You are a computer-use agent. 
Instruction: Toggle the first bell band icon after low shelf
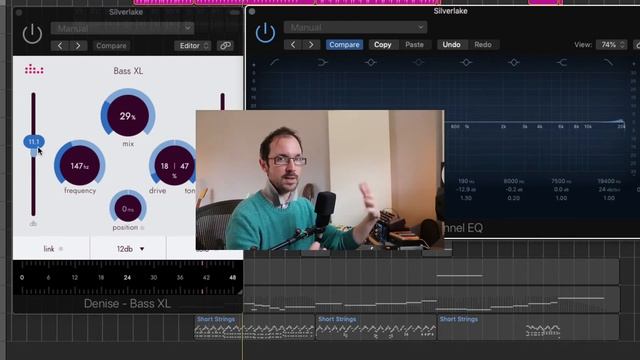click(x=371, y=62)
